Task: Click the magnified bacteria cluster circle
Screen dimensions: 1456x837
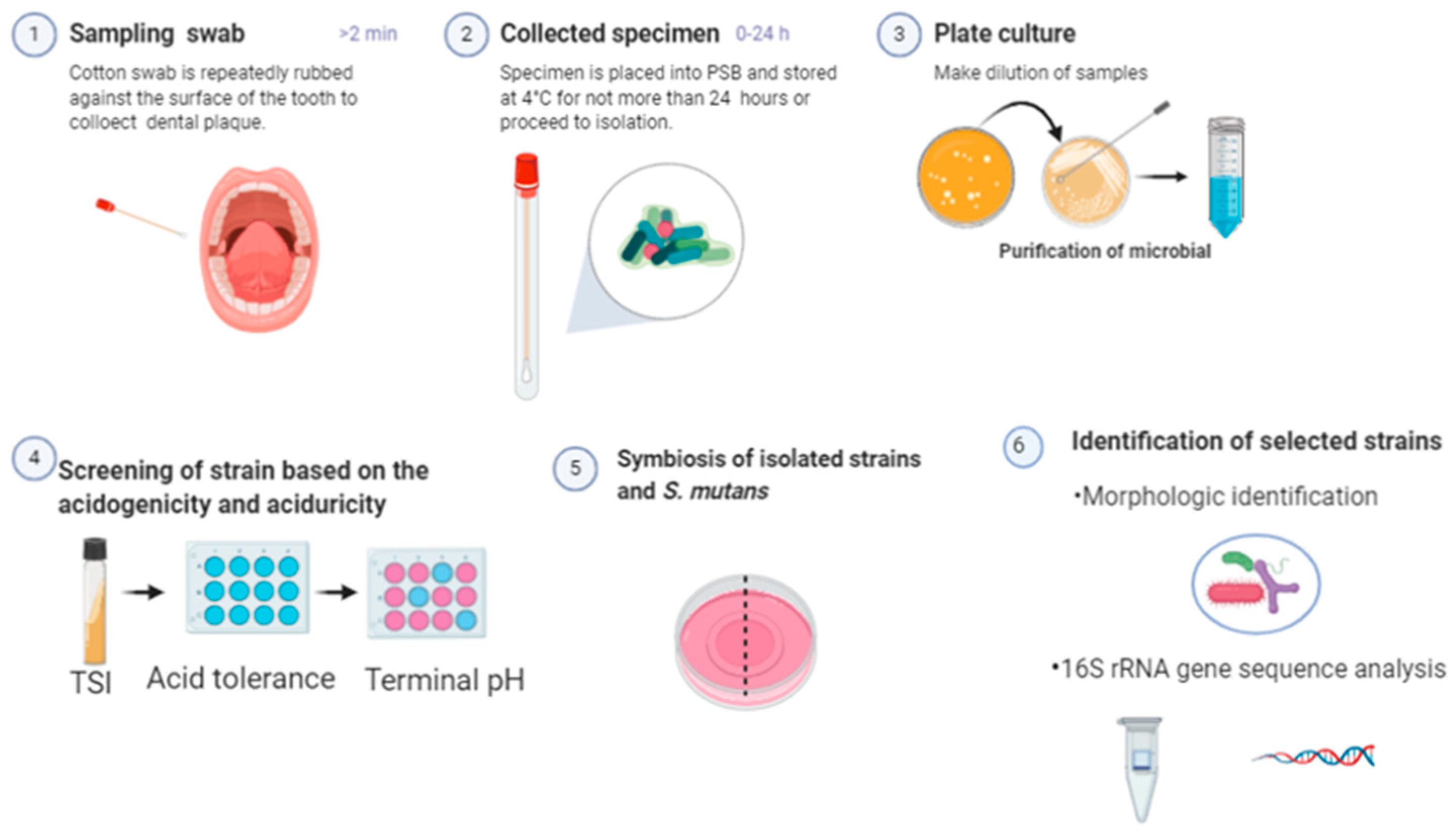Action: (666, 240)
